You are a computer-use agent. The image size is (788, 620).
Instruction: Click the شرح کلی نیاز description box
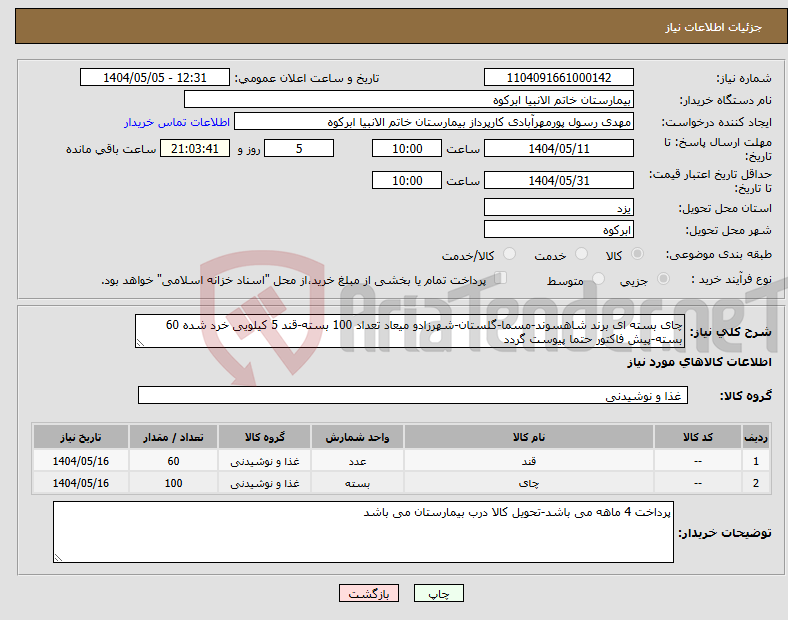[x=408, y=332]
